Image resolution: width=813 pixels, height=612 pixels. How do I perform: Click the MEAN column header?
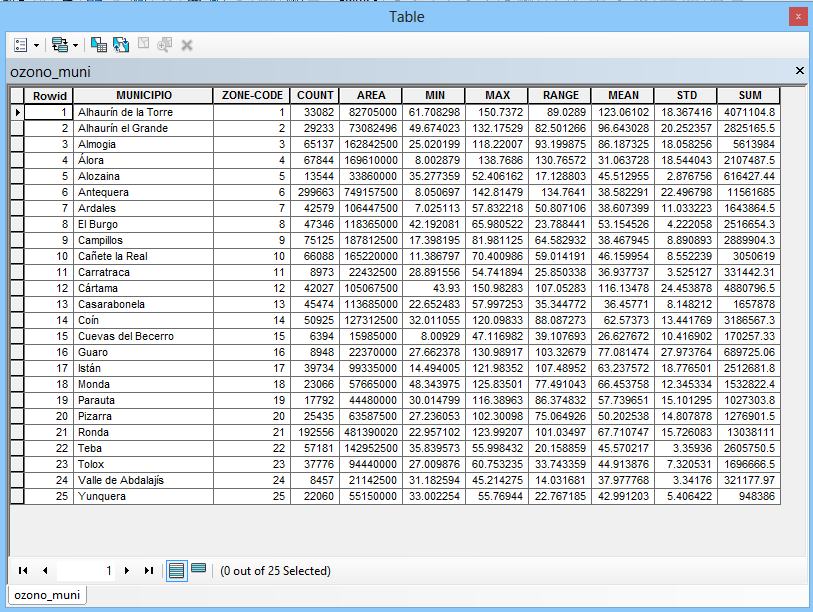(x=622, y=96)
